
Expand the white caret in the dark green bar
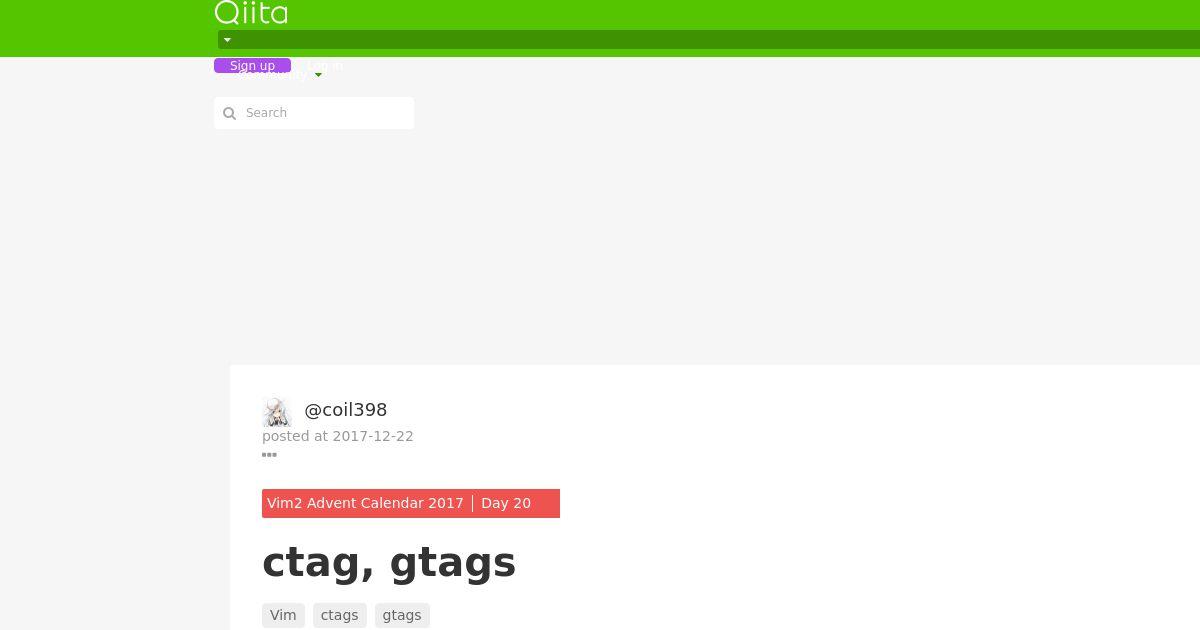coord(227,40)
